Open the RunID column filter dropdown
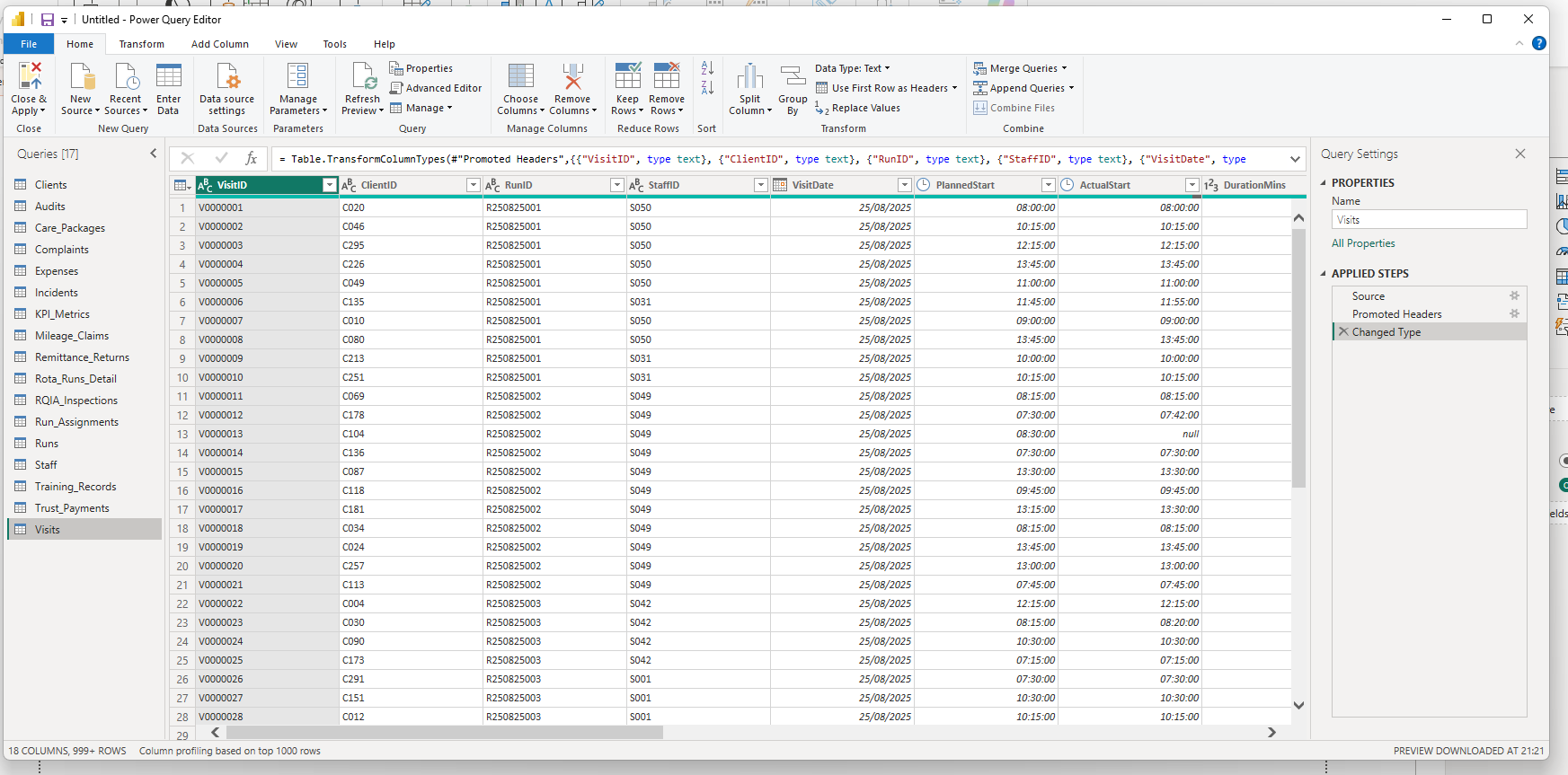Image resolution: width=1568 pixels, height=775 pixels. pyautogui.click(x=617, y=185)
